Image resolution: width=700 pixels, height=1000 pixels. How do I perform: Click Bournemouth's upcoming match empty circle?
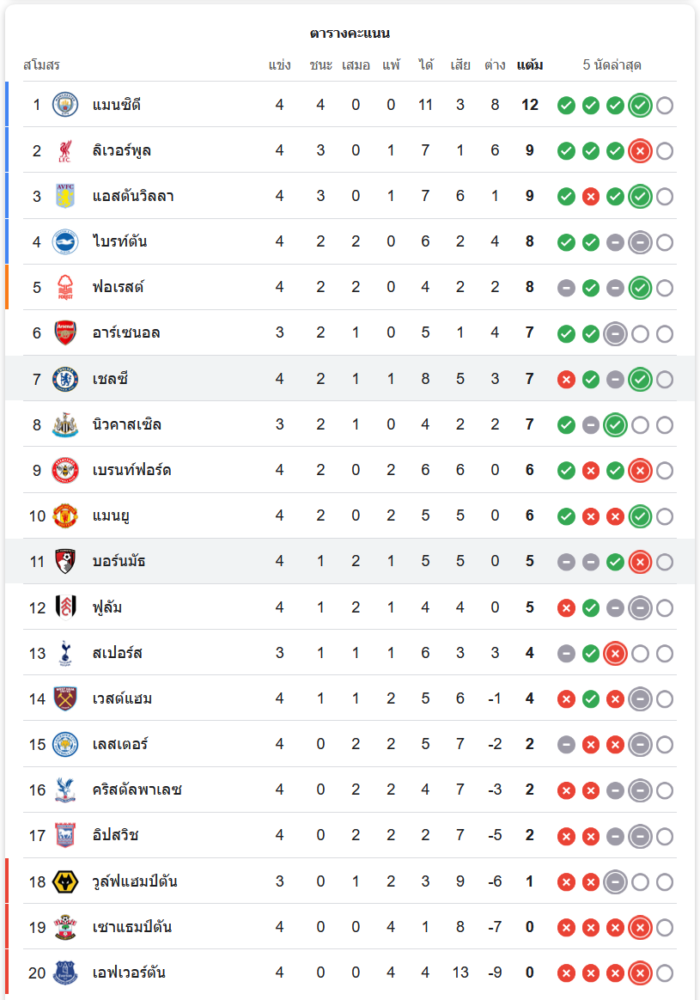coord(665,562)
